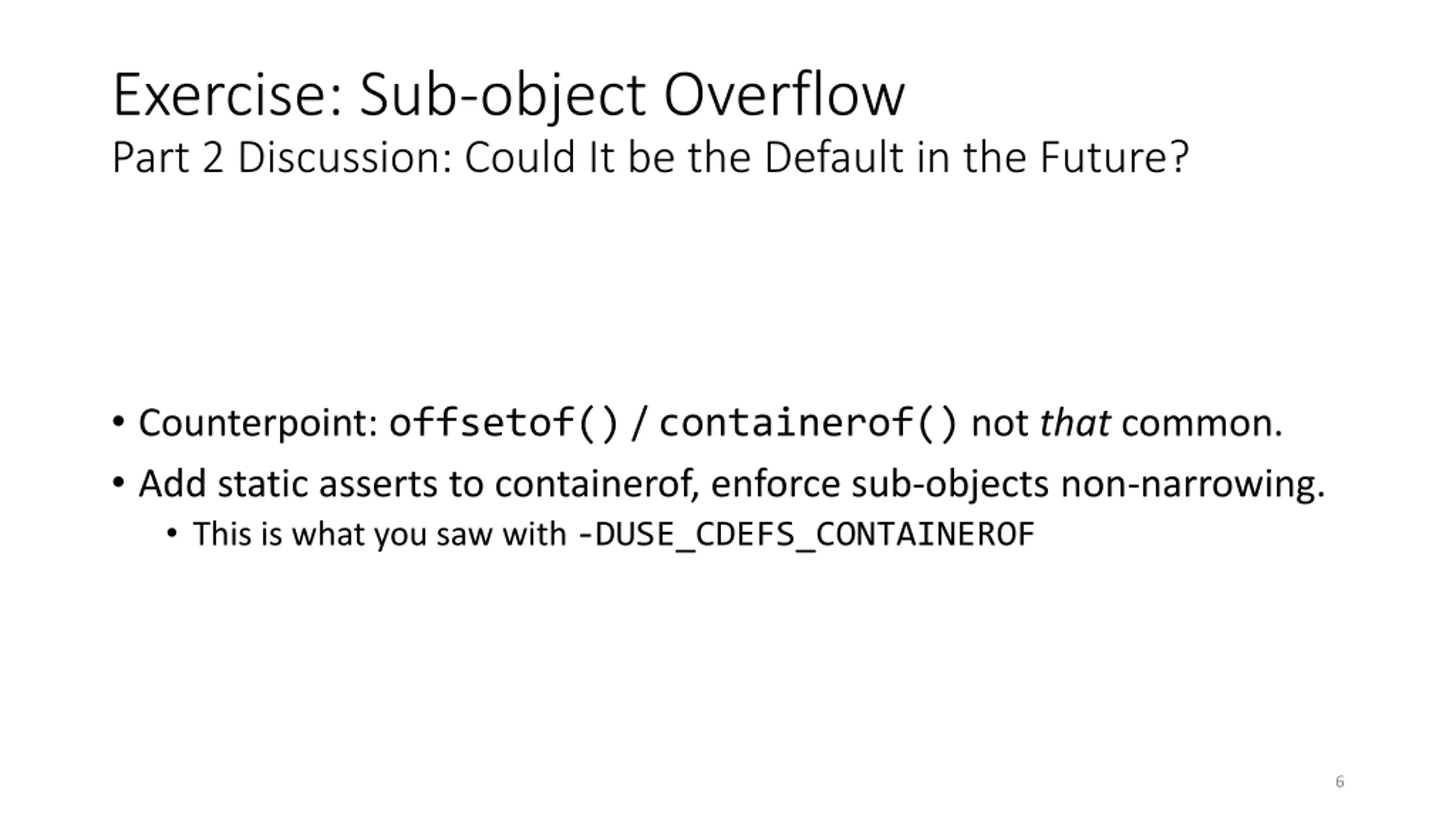The image size is (1456, 819).
Task: Click the slash between offsetof() and containerof()
Action: point(639,424)
